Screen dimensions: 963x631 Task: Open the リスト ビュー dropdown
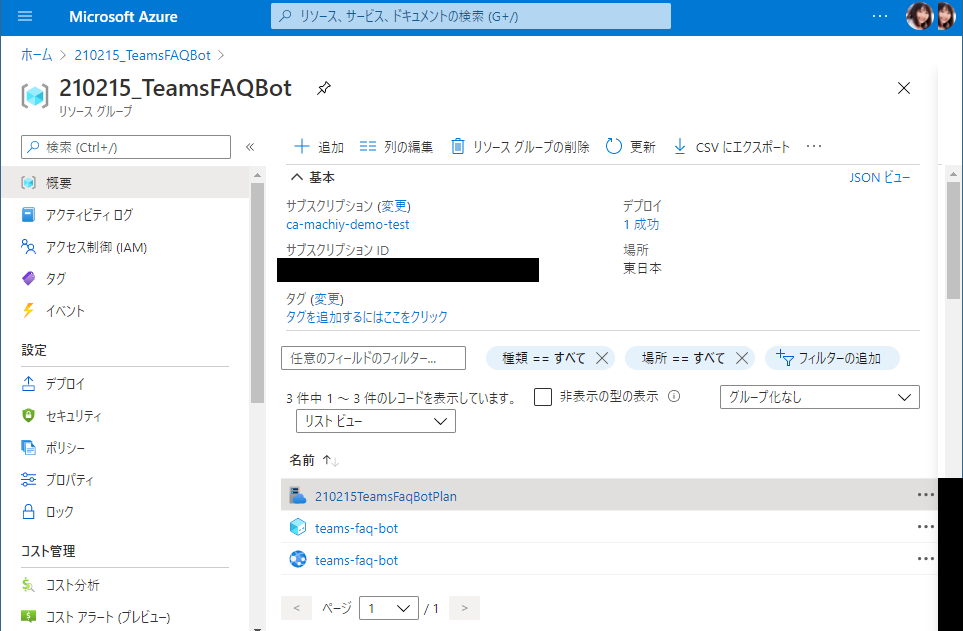coord(376,421)
